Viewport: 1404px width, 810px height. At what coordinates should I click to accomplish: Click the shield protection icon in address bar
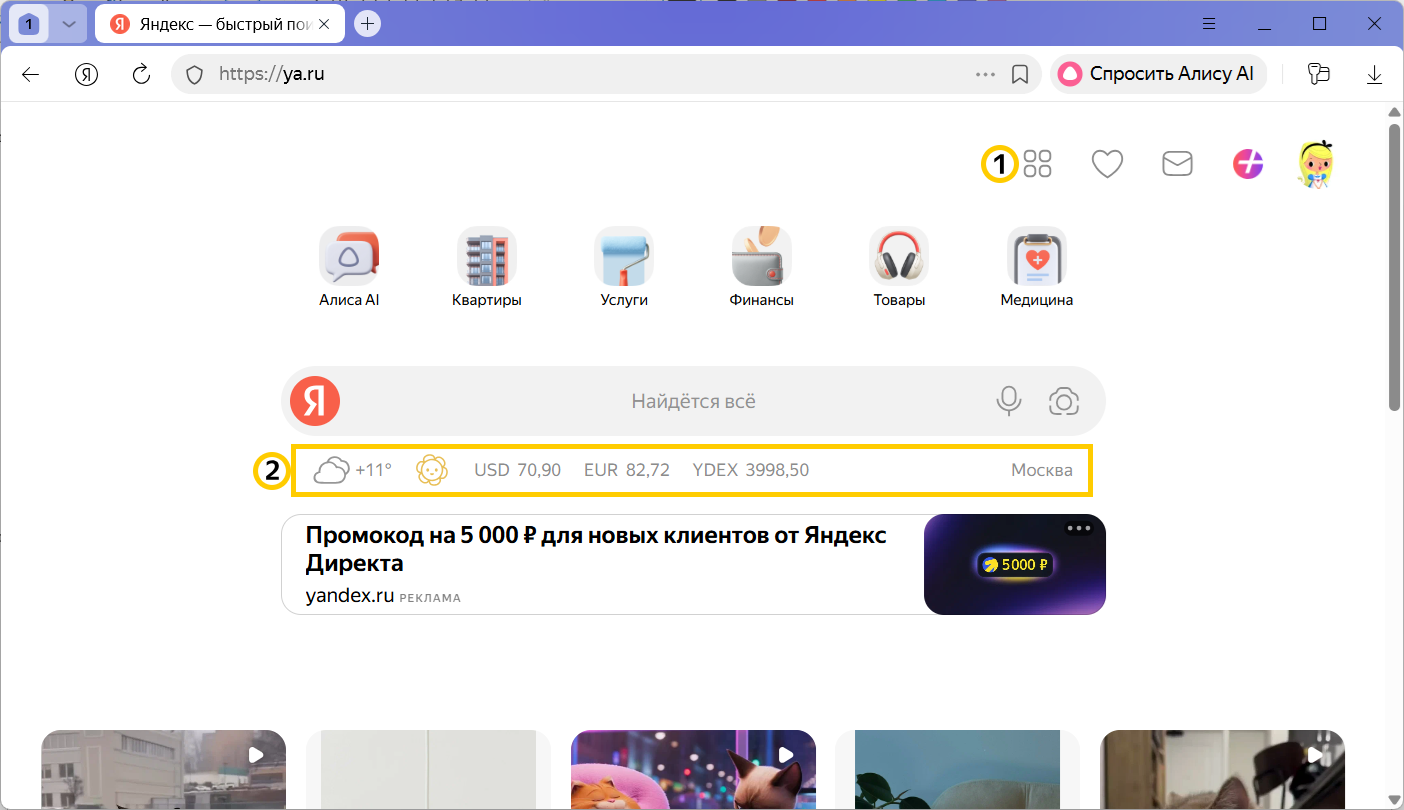pyautogui.click(x=195, y=74)
